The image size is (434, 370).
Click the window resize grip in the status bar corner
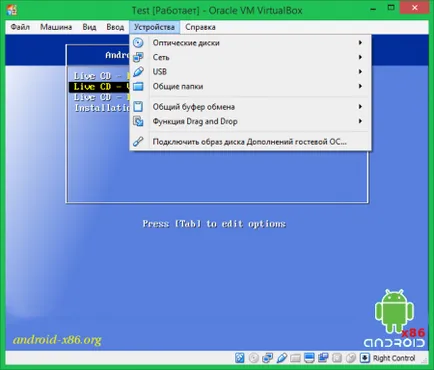425,361
